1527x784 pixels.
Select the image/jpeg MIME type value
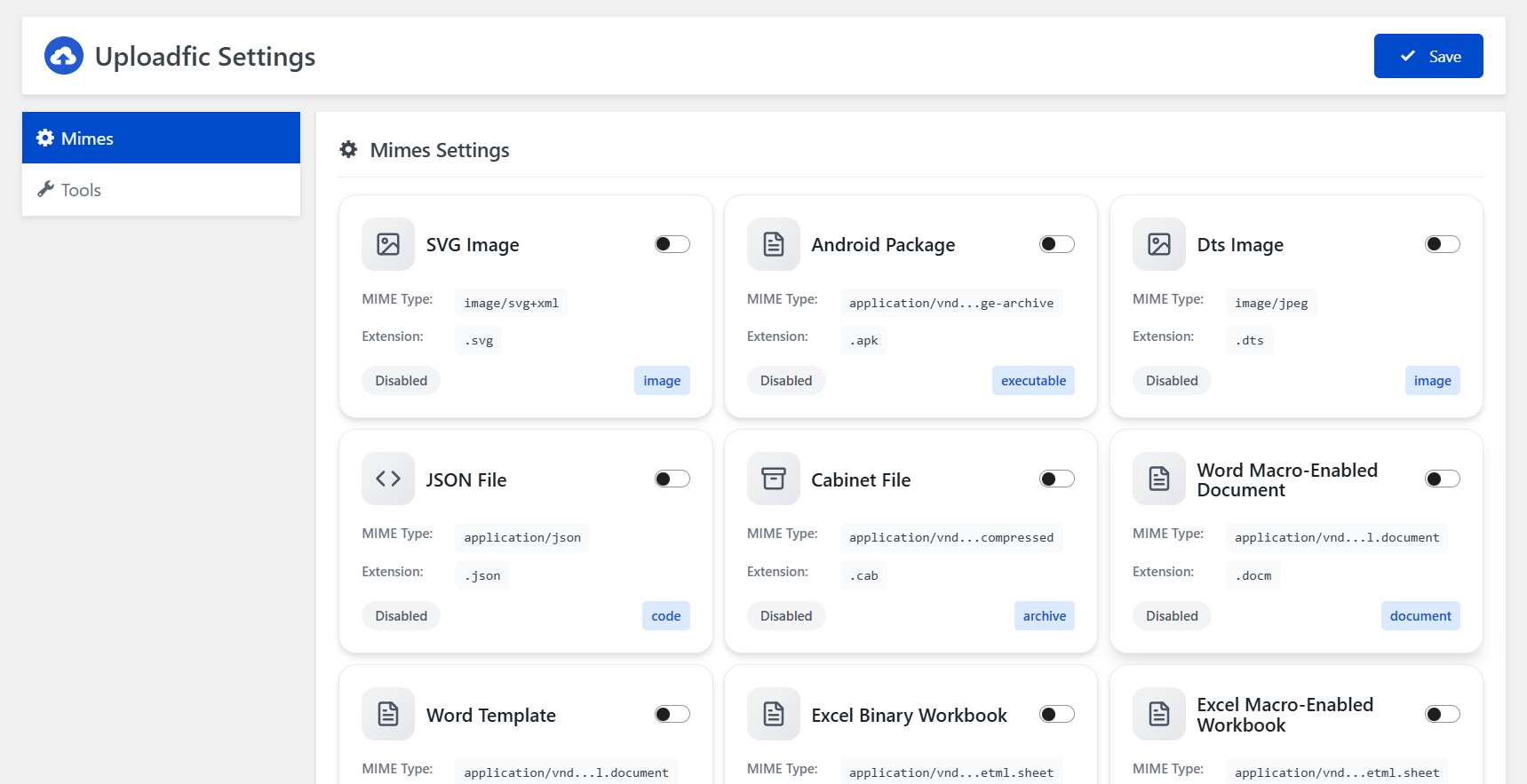pyautogui.click(x=1271, y=303)
